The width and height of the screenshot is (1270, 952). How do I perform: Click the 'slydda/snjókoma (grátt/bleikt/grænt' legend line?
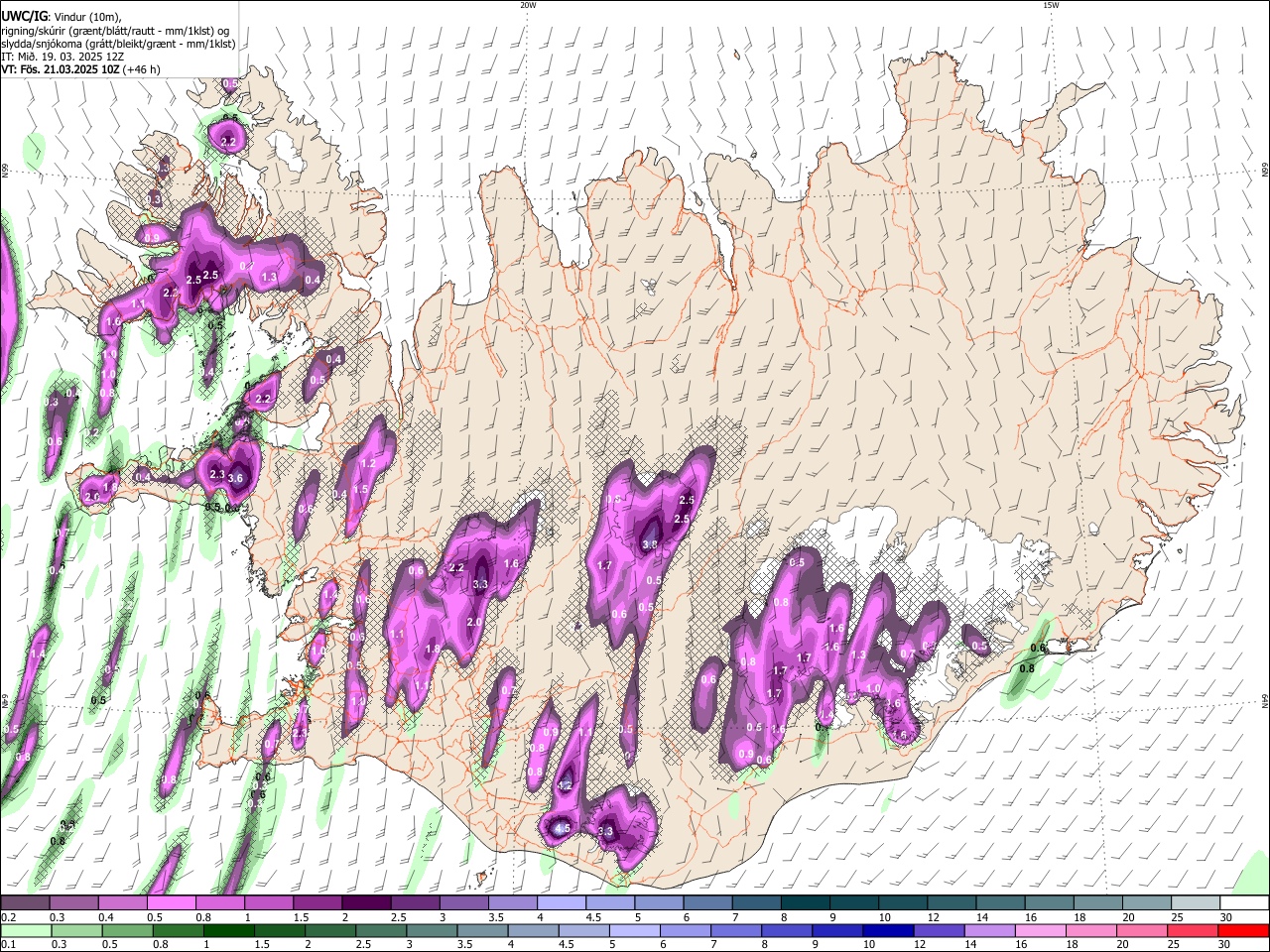coord(118,44)
